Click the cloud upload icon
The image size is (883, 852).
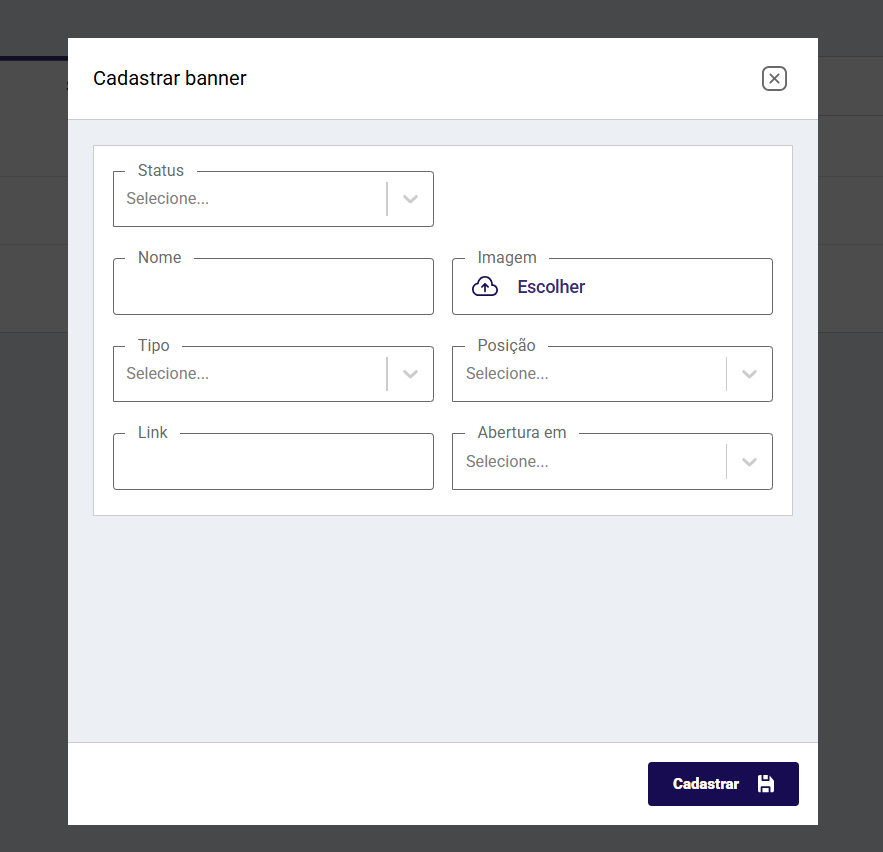pos(485,287)
